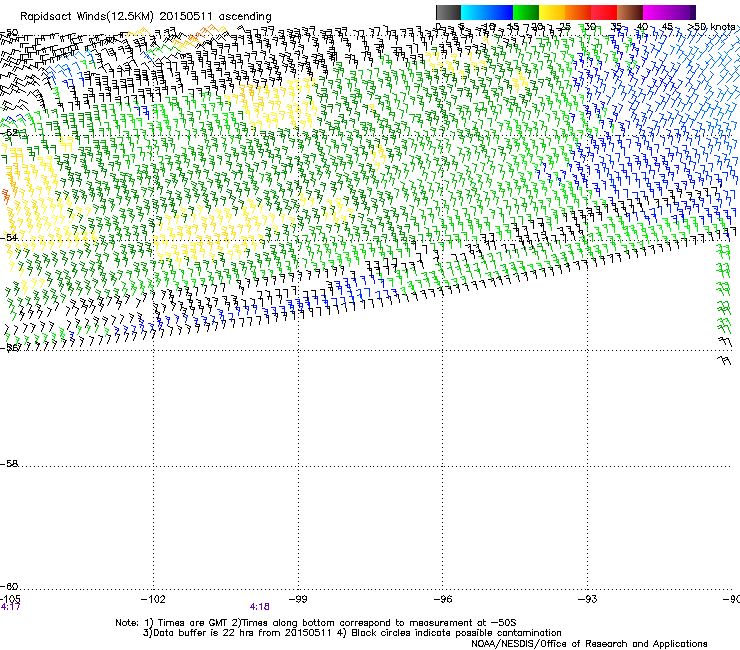
Task: Click the purple '4:17' time label
Action: pos(10,607)
